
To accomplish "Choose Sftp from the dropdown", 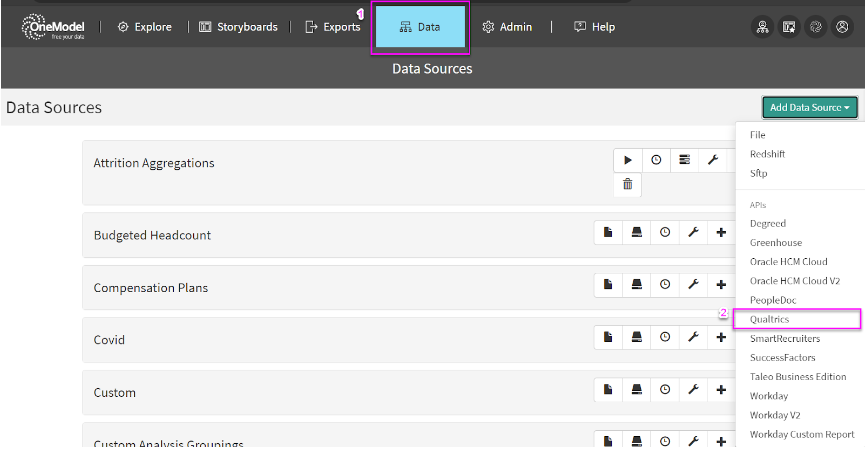I will coord(759,173).
